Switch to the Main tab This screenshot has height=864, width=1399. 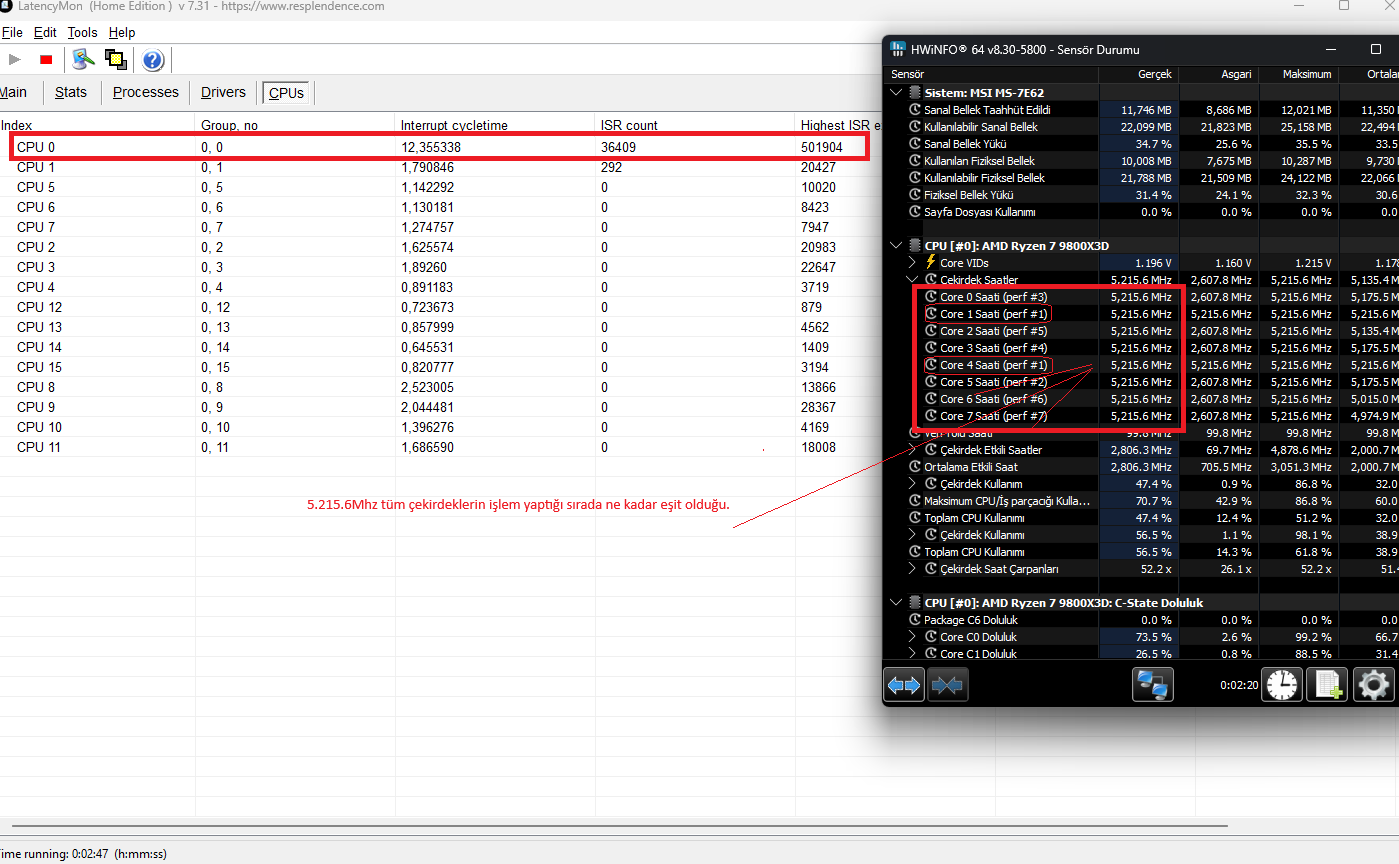(x=13, y=92)
